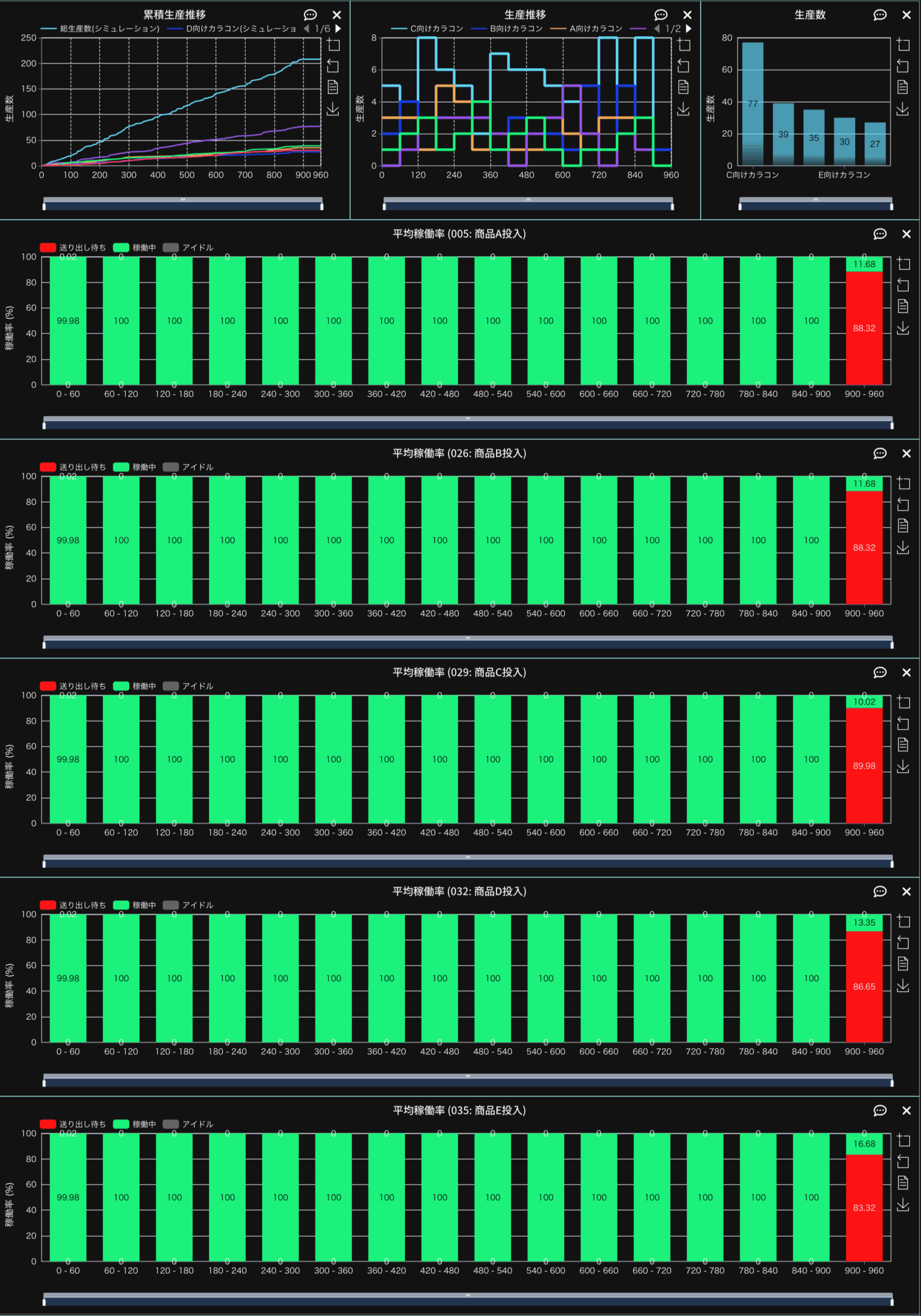Show next legend page in 生産推移 chart
This screenshot has height=1316, width=921.
click(x=689, y=29)
